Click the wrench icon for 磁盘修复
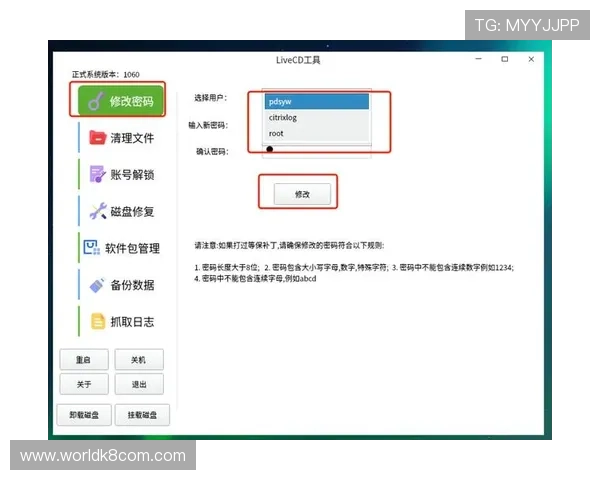The height and width of the screenshot is (480, 600). click(98, 211)
